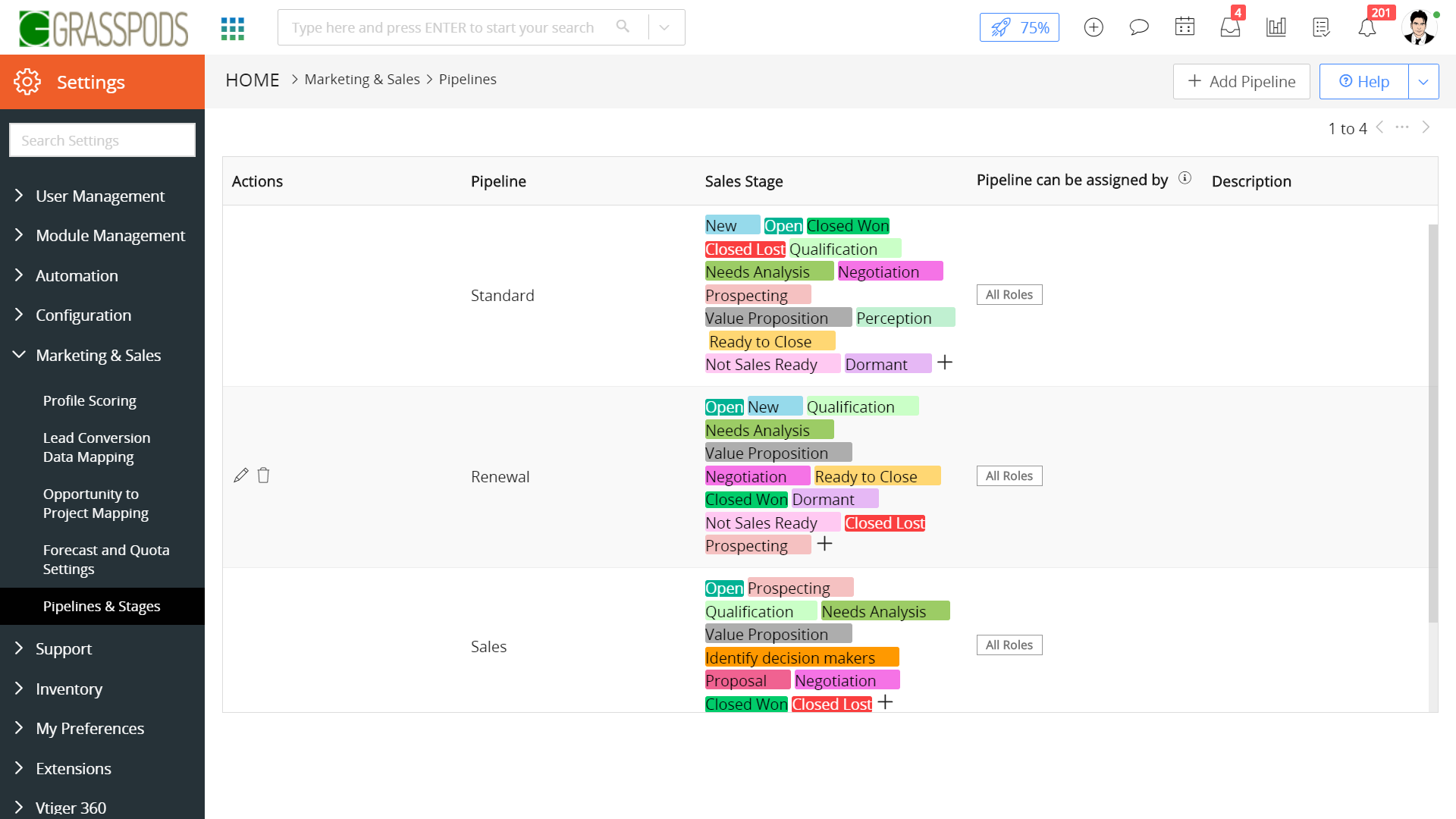Click the notifications bell icon
1456x819 pixels.
(x=1367, y=28)
